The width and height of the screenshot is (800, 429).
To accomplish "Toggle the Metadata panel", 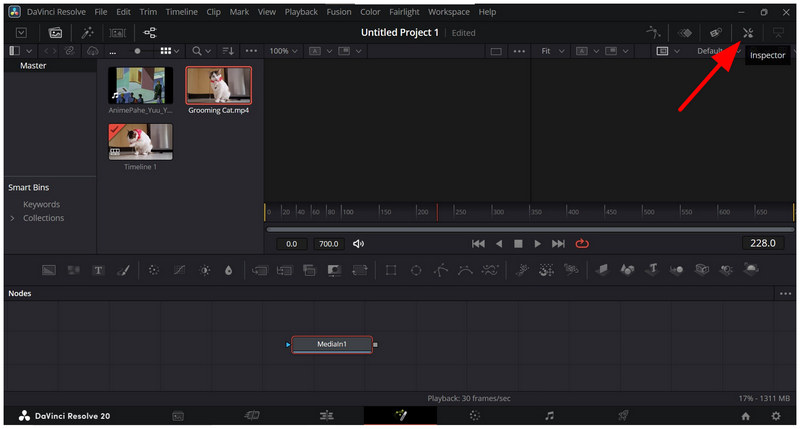I will (x=716, y=33).
